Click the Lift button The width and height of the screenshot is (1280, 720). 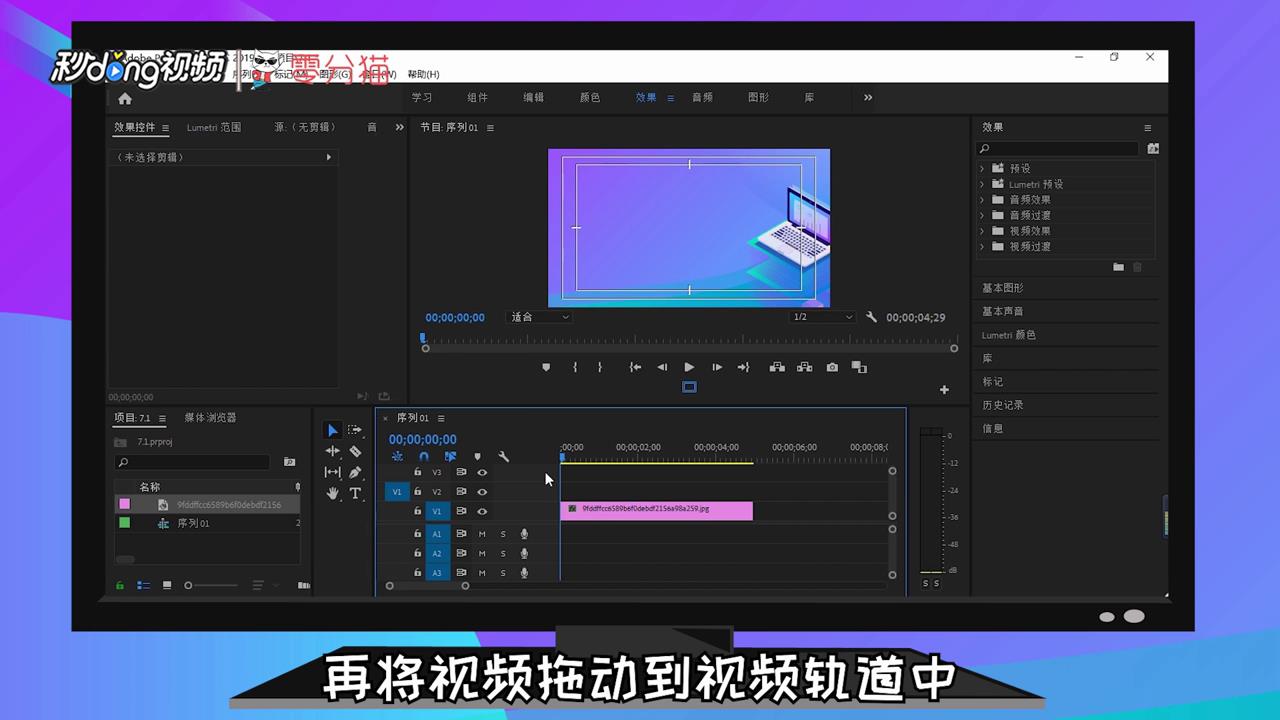pos(777,367)
